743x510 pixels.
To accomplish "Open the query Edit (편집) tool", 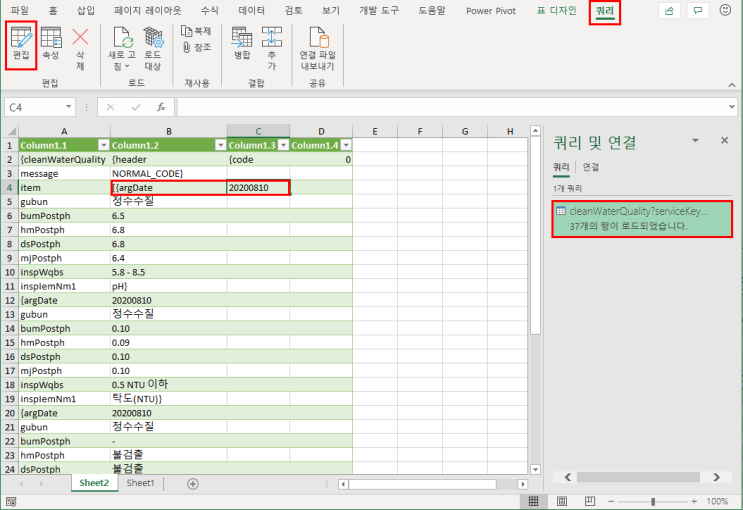I will pyautogui.click(x=21, y=44).
